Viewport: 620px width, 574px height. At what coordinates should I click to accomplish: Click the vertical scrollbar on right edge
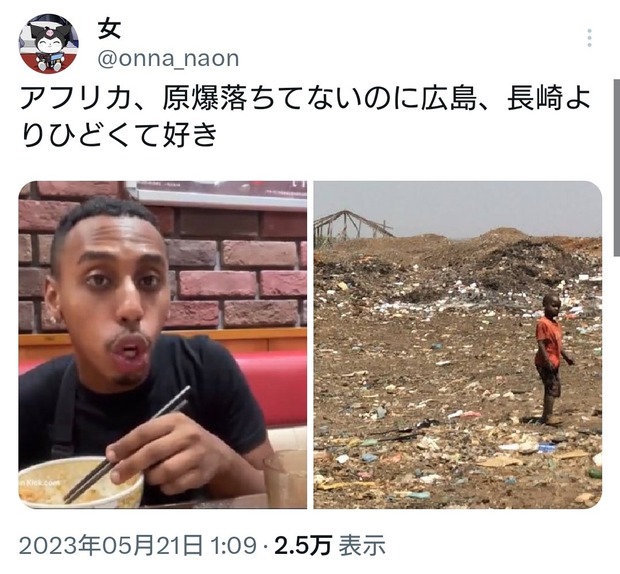pyautogui.click(x=616, y=168)
